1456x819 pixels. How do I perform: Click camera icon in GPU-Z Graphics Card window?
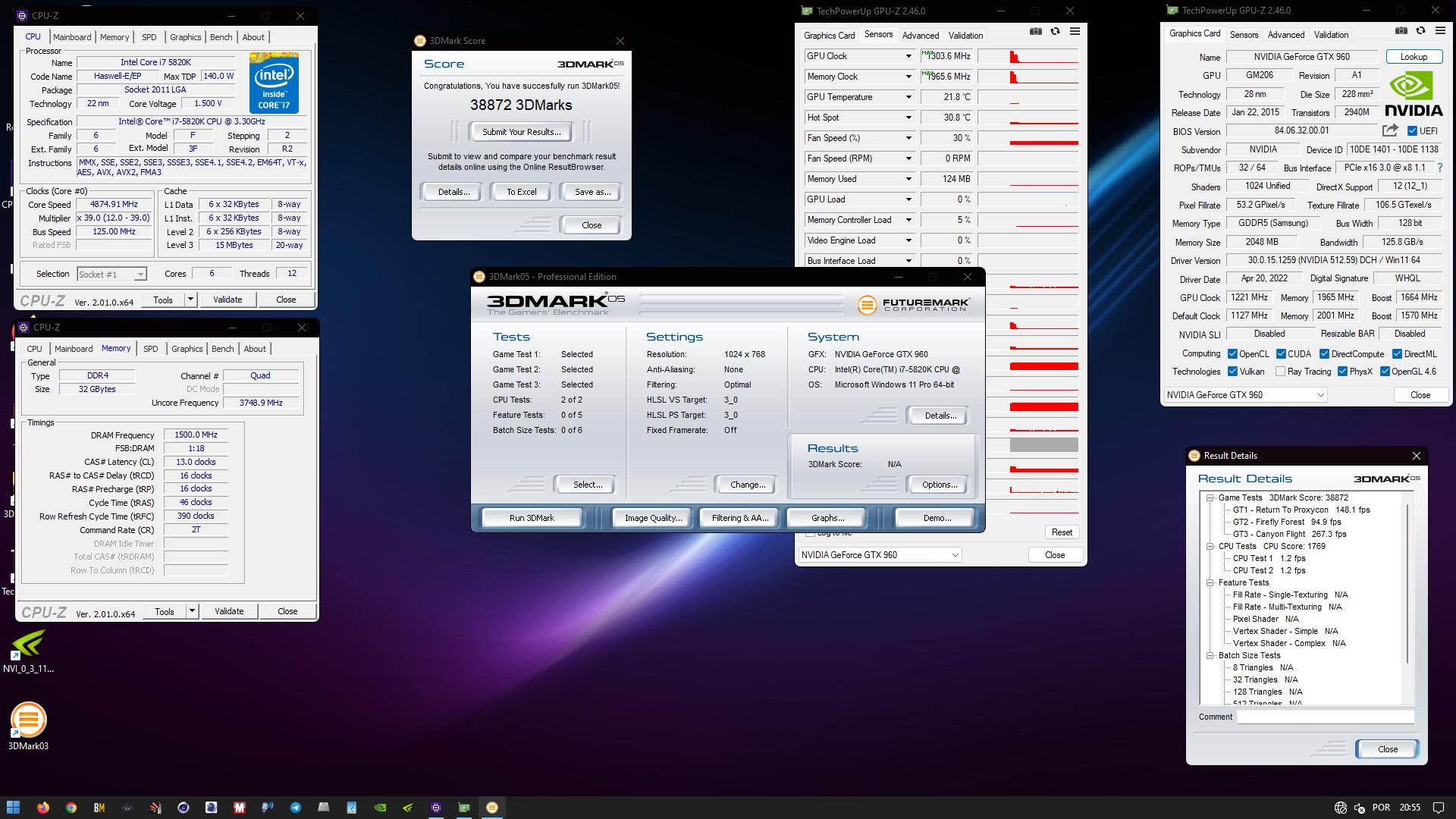point(1401,30)
